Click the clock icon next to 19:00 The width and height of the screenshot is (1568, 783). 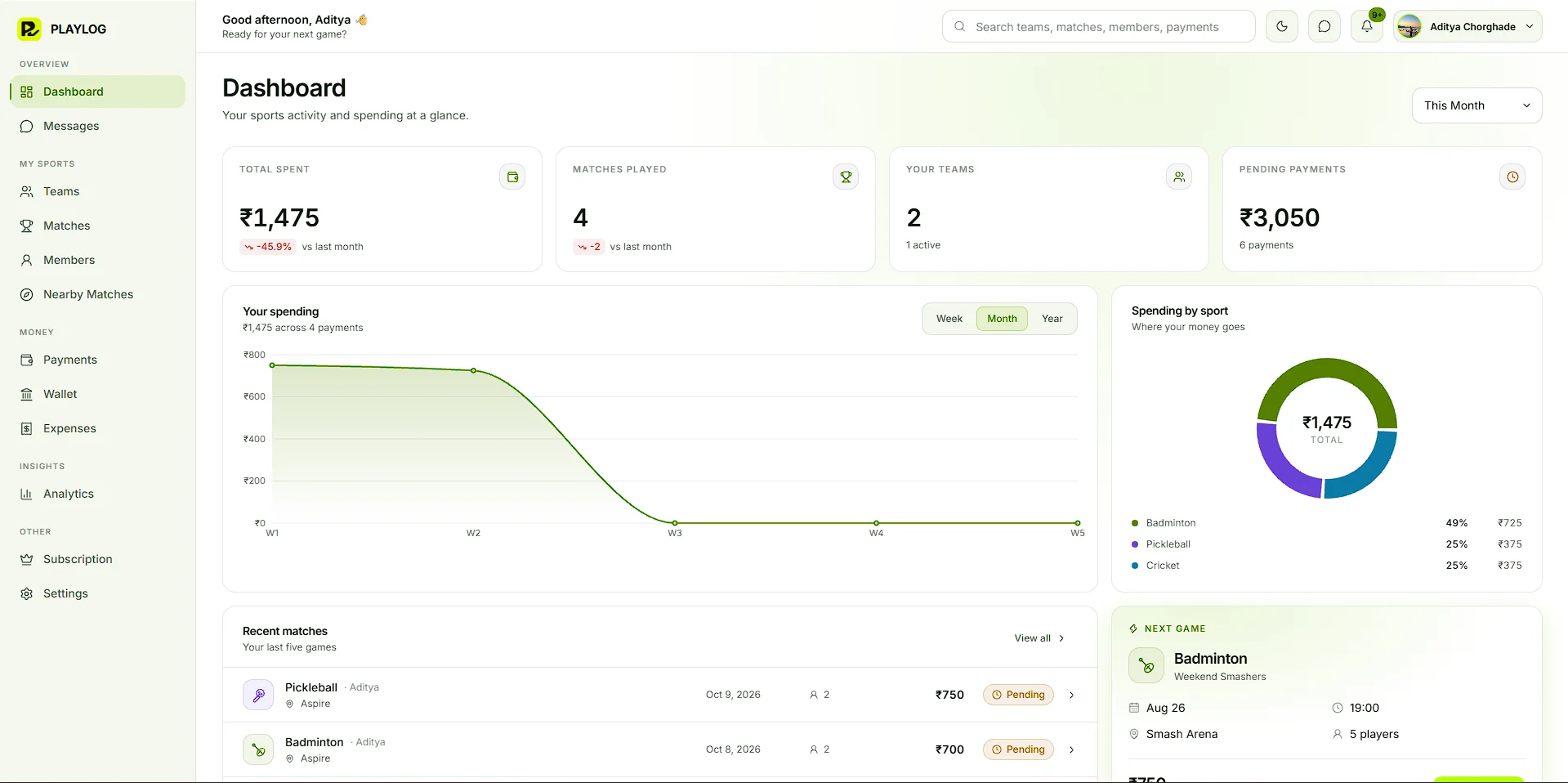(x=1338, y=708)
